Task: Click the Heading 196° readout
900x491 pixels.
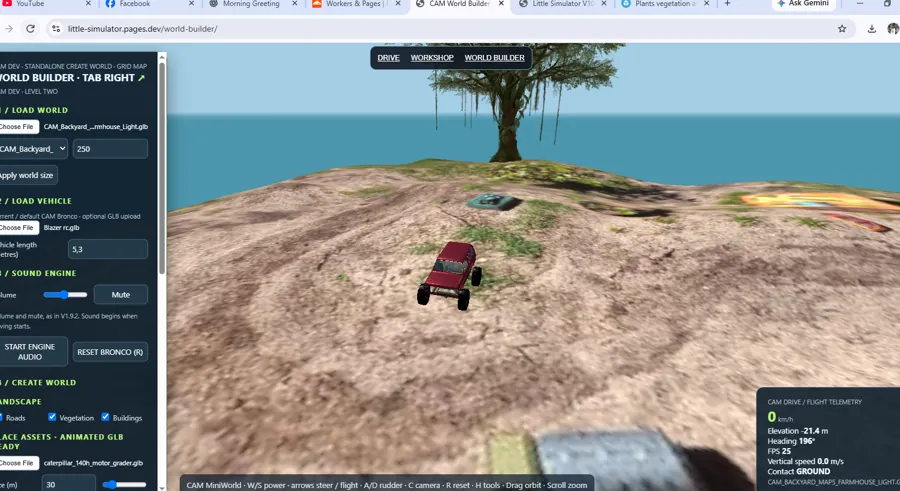Action: [x=791, y=441]
